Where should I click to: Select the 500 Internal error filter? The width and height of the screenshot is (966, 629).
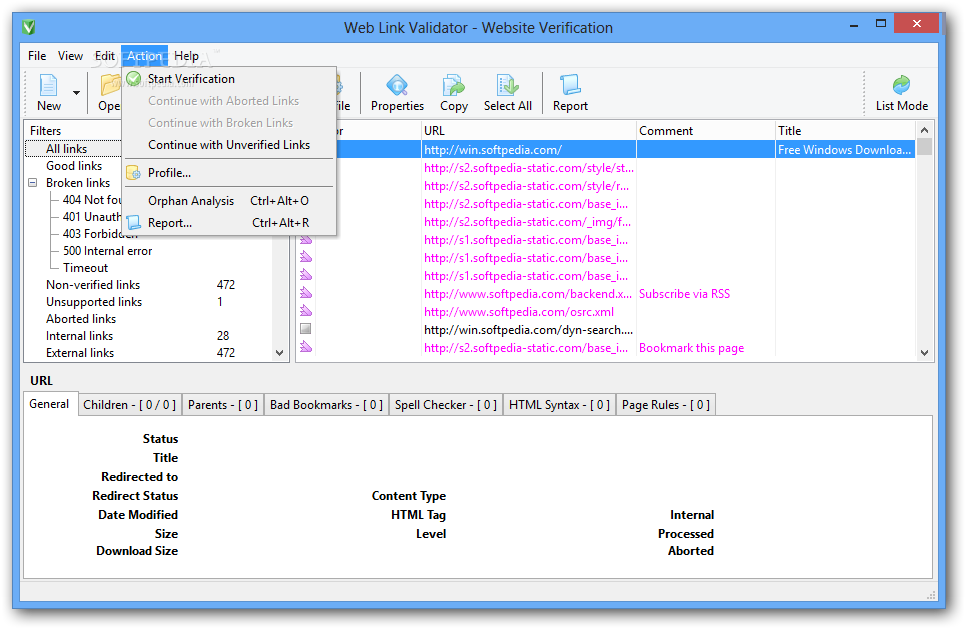tap(107, 251)
